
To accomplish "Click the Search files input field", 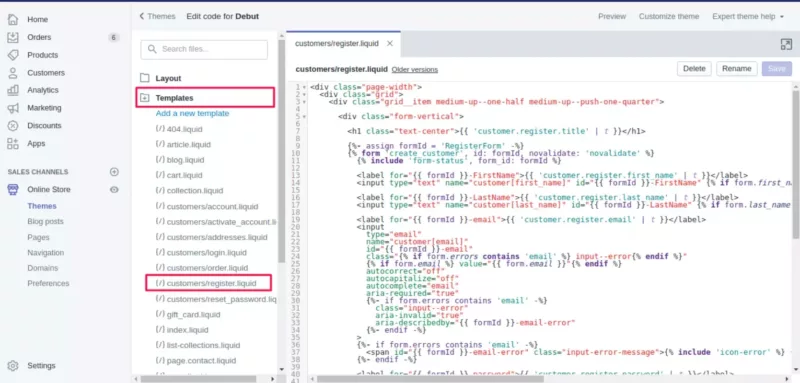I will pos(204,49).
